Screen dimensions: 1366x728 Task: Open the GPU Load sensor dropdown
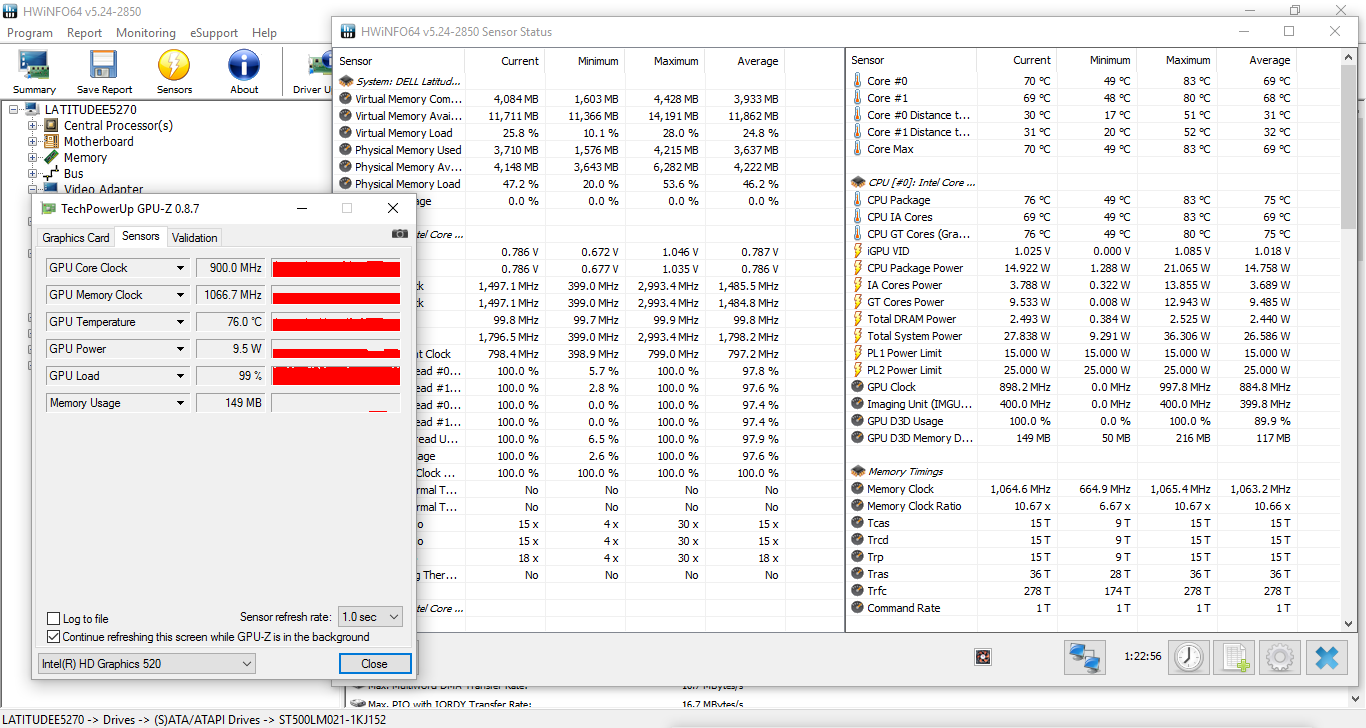click(x=181, y=376)
